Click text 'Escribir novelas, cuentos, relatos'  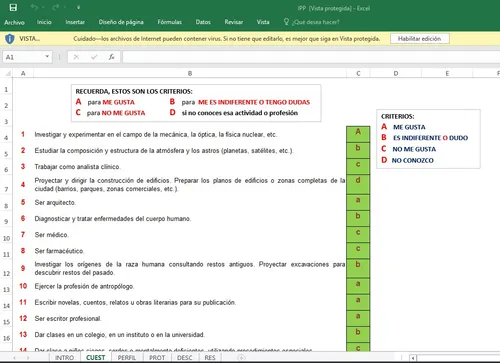tap(82, 302)
